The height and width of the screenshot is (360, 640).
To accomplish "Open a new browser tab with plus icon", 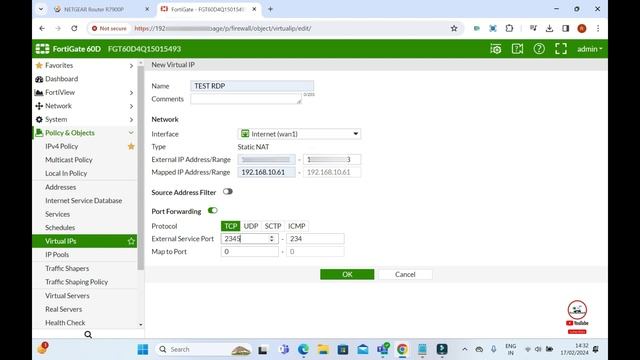I will click(x=270, y=9).
